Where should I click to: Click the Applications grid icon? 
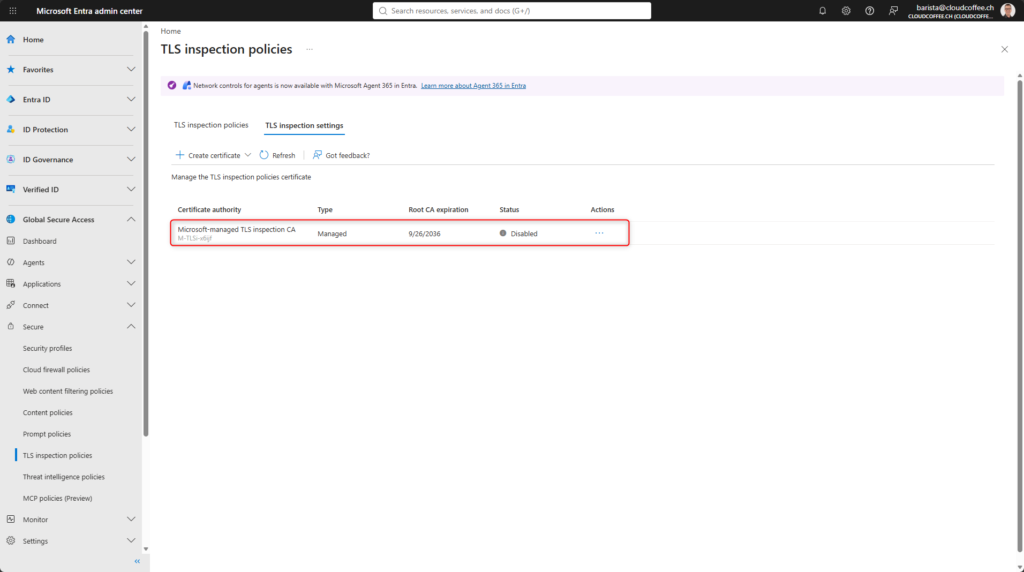10,284
